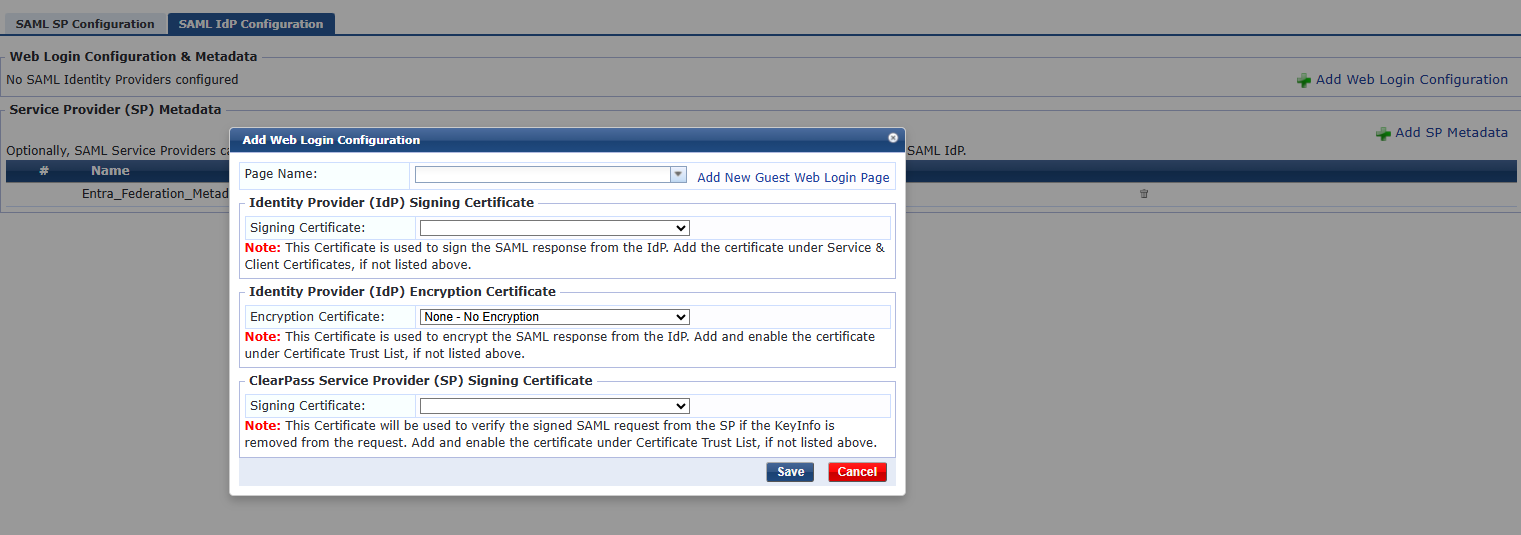Select SAML IdP Configuration tab
This screenshot has height=535, width=1521.
251,24
